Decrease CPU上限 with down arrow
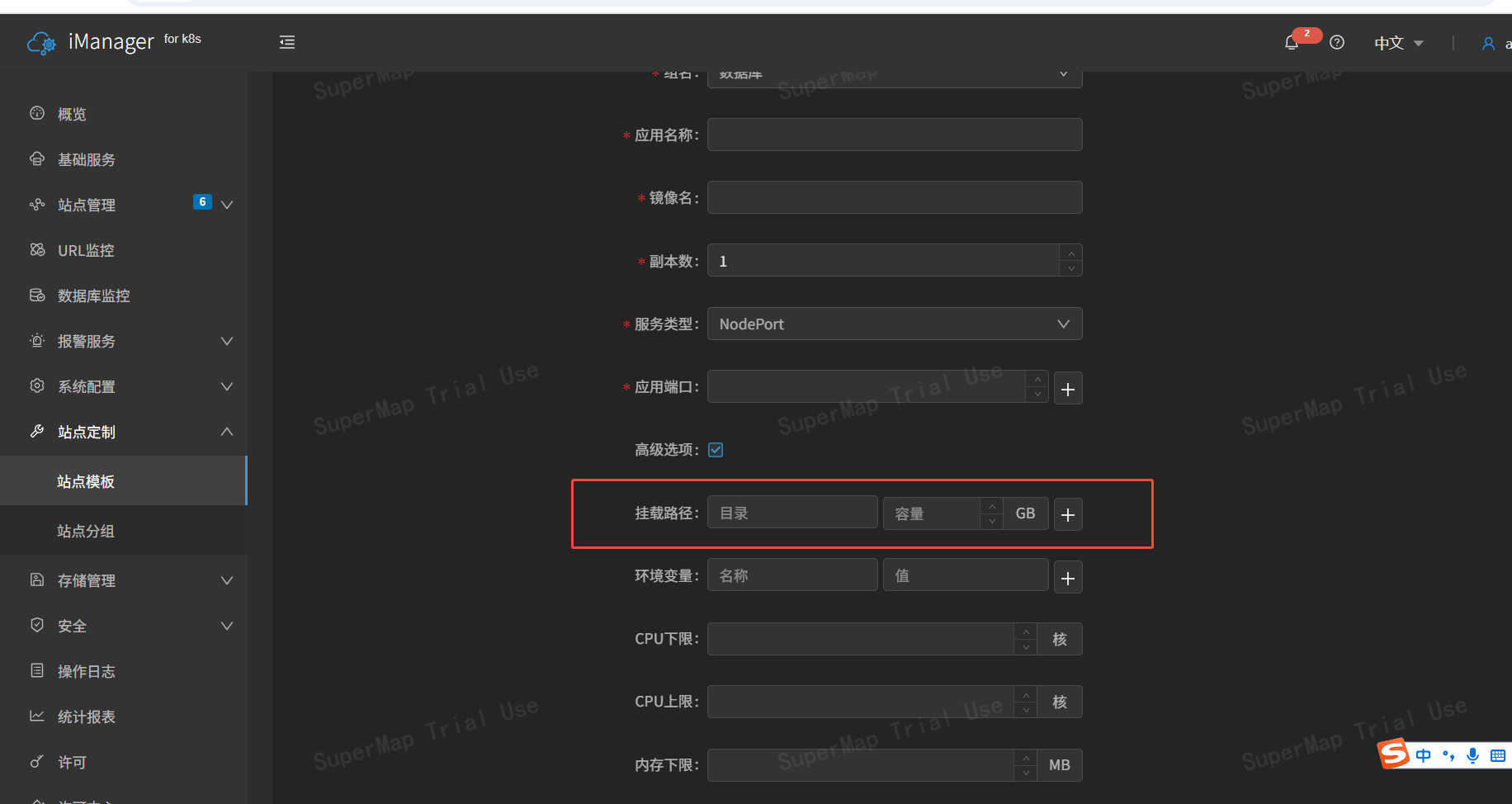This screenshot has width=1512, height=804. [1026, 710]
